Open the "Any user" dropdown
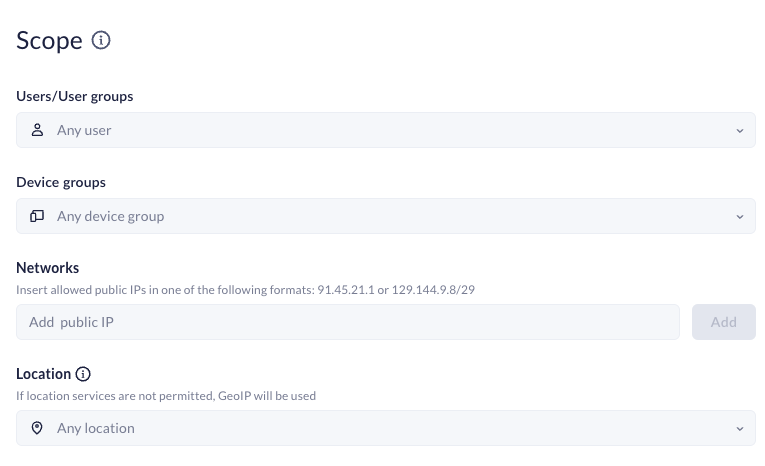The height and width of the screenshot is (466, 765). tap(385, 130)
